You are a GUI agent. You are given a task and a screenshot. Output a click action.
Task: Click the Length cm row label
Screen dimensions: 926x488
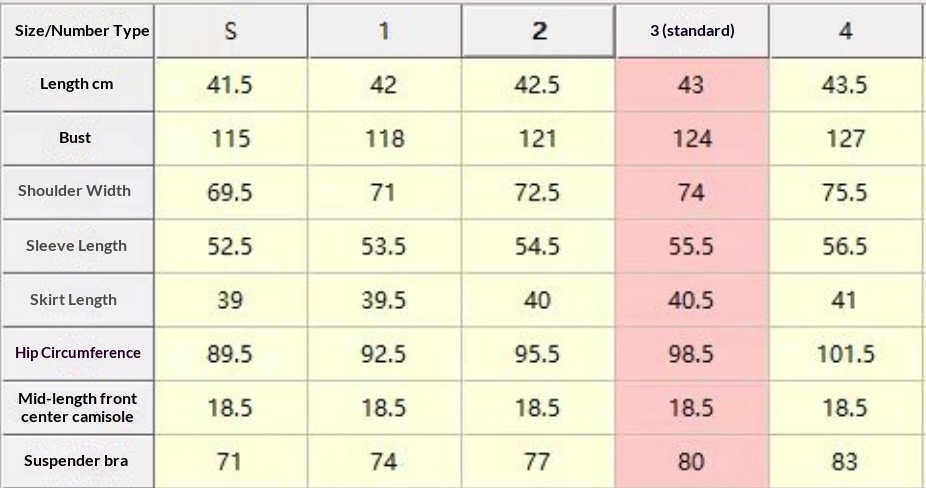(x=77, y=84)
